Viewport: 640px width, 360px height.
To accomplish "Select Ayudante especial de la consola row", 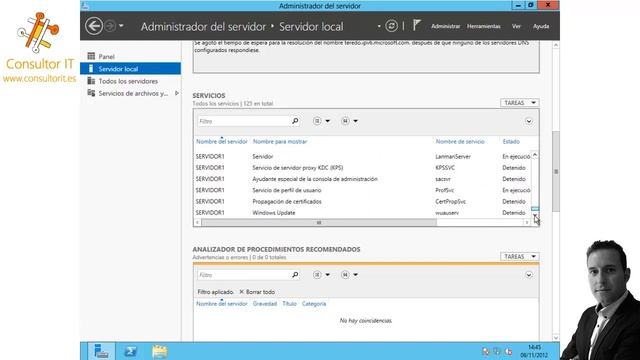I will (x=362, y=179).
